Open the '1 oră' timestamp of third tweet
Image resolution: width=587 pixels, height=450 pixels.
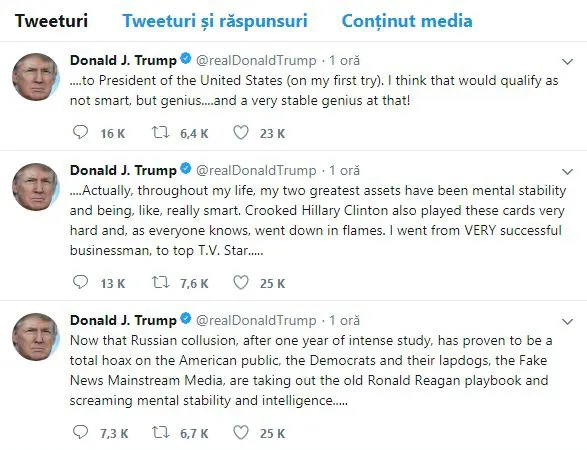pyautogui.click(x=344, y=320)
